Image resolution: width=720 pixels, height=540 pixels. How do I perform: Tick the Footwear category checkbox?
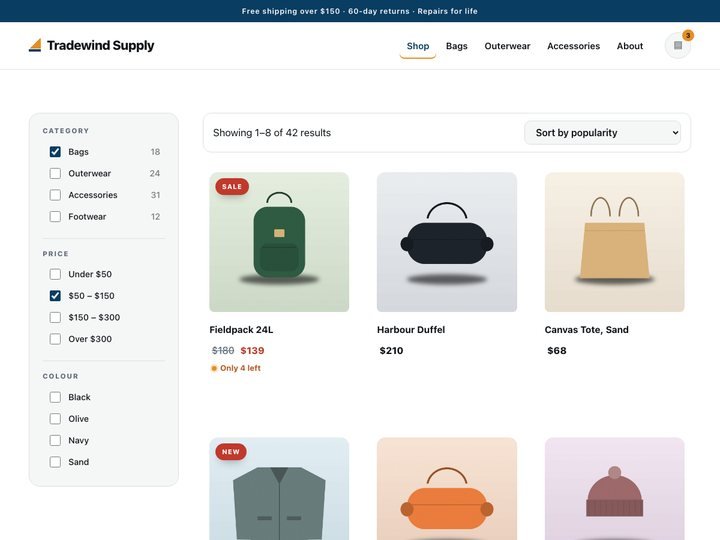coord(55,216)
